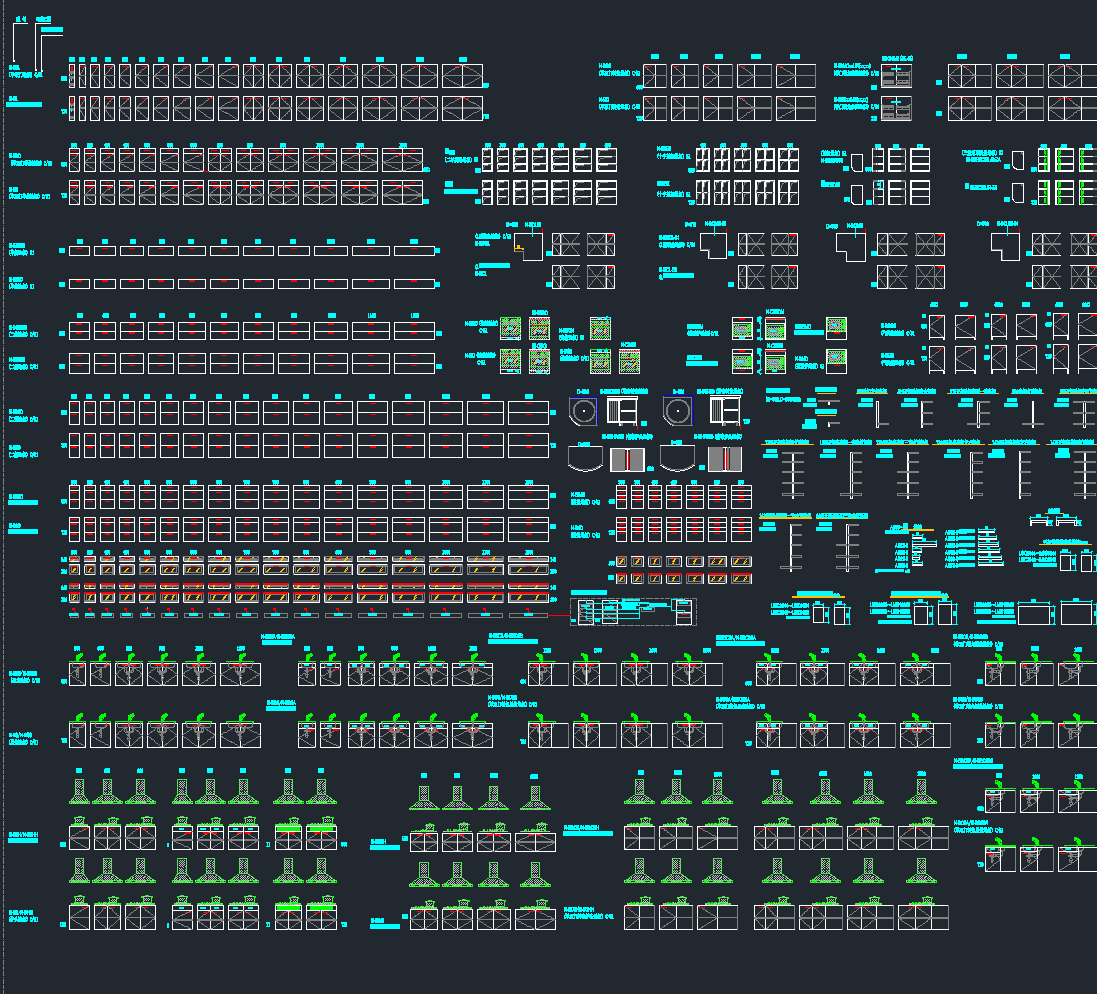
Task: Select the leftmost green hatched tile block
Action: [510, 329]
